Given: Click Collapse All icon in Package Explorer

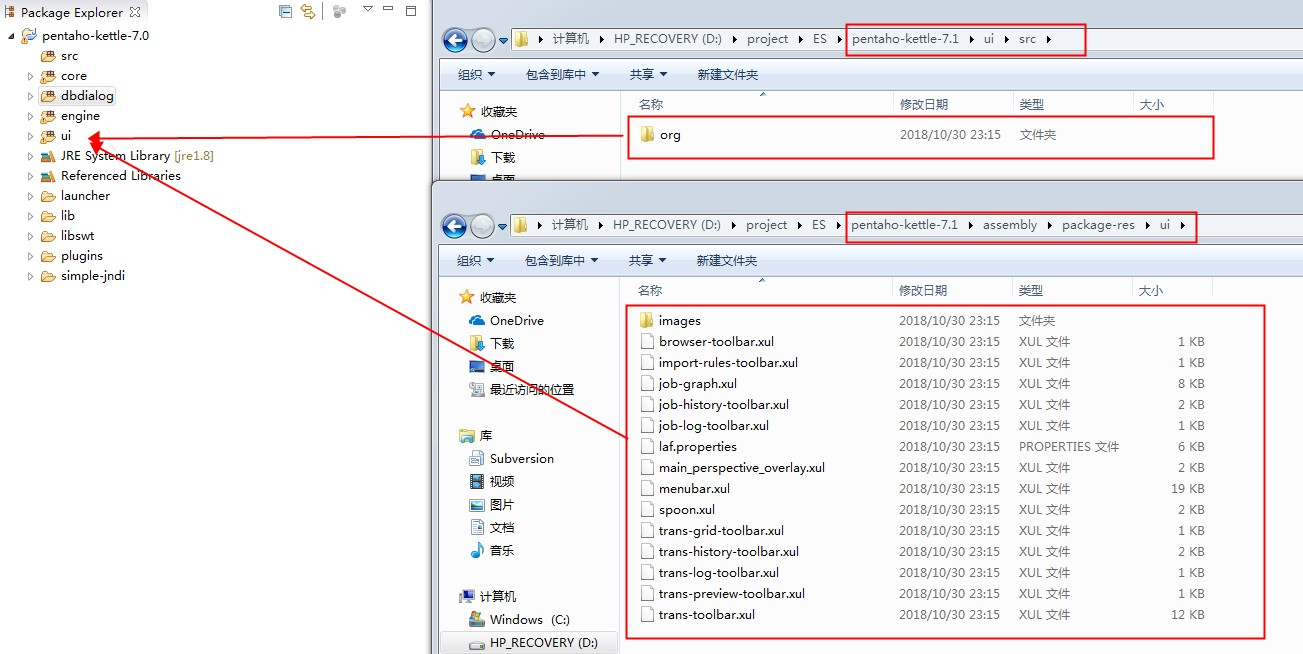Looking at the screenshot, I should [x=286, y=12].
